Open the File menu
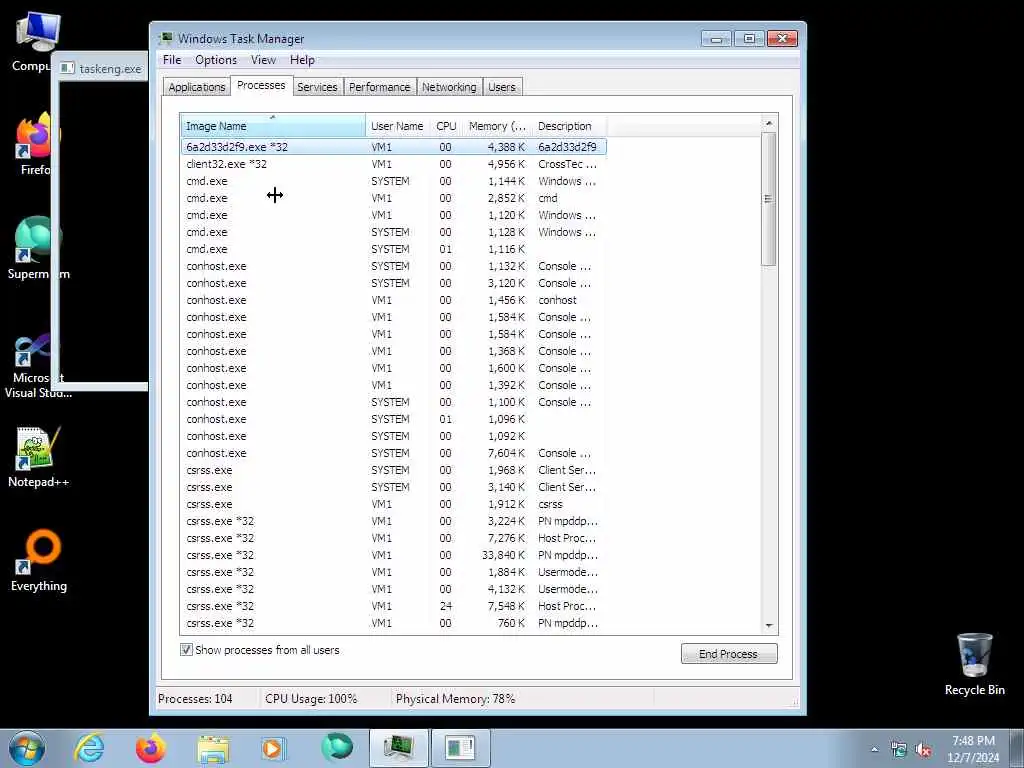The height and width of the screenshot is (768, 1024). (x=172, y=59)
